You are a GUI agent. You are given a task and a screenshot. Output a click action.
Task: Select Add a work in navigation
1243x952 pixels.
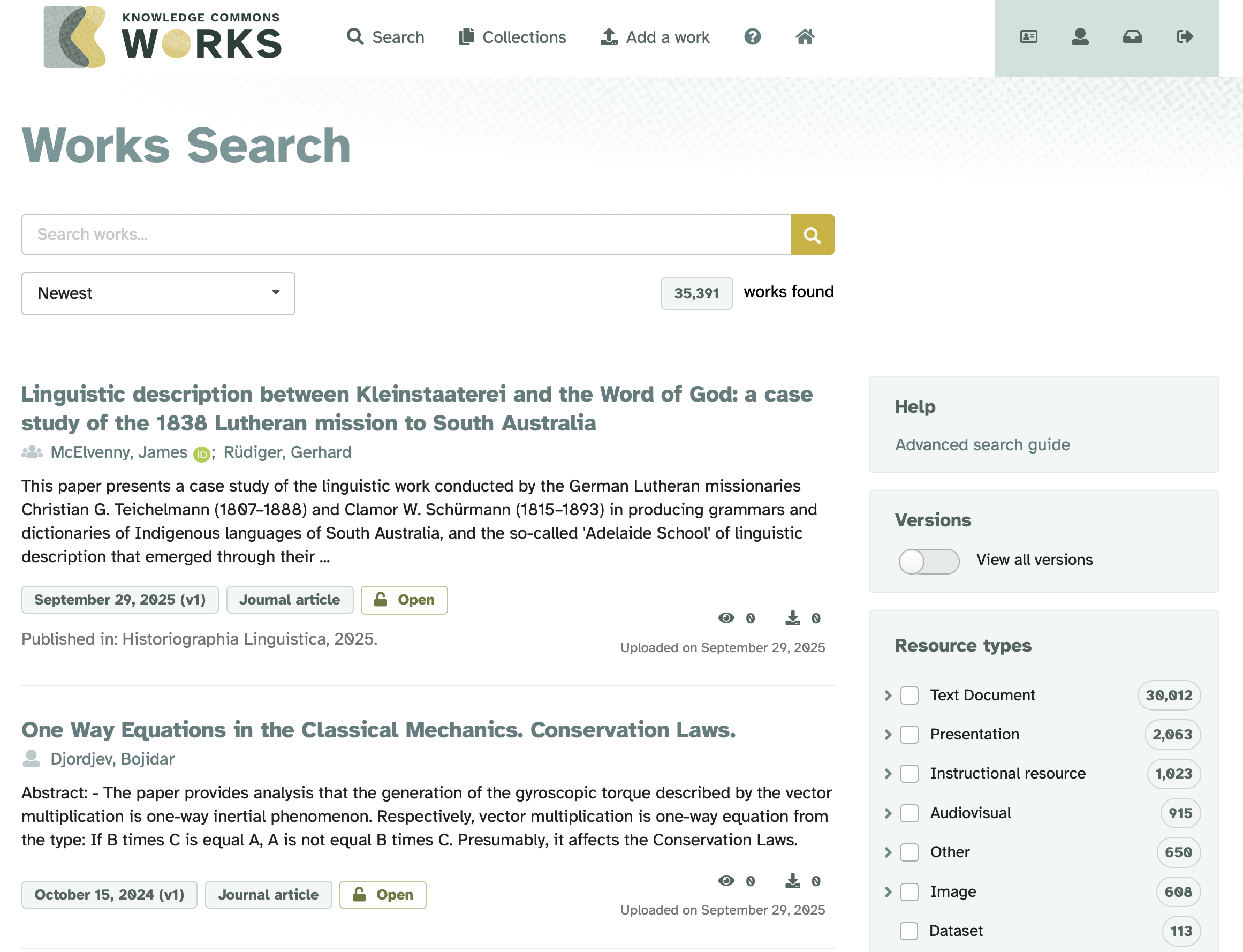coord(654,37)
